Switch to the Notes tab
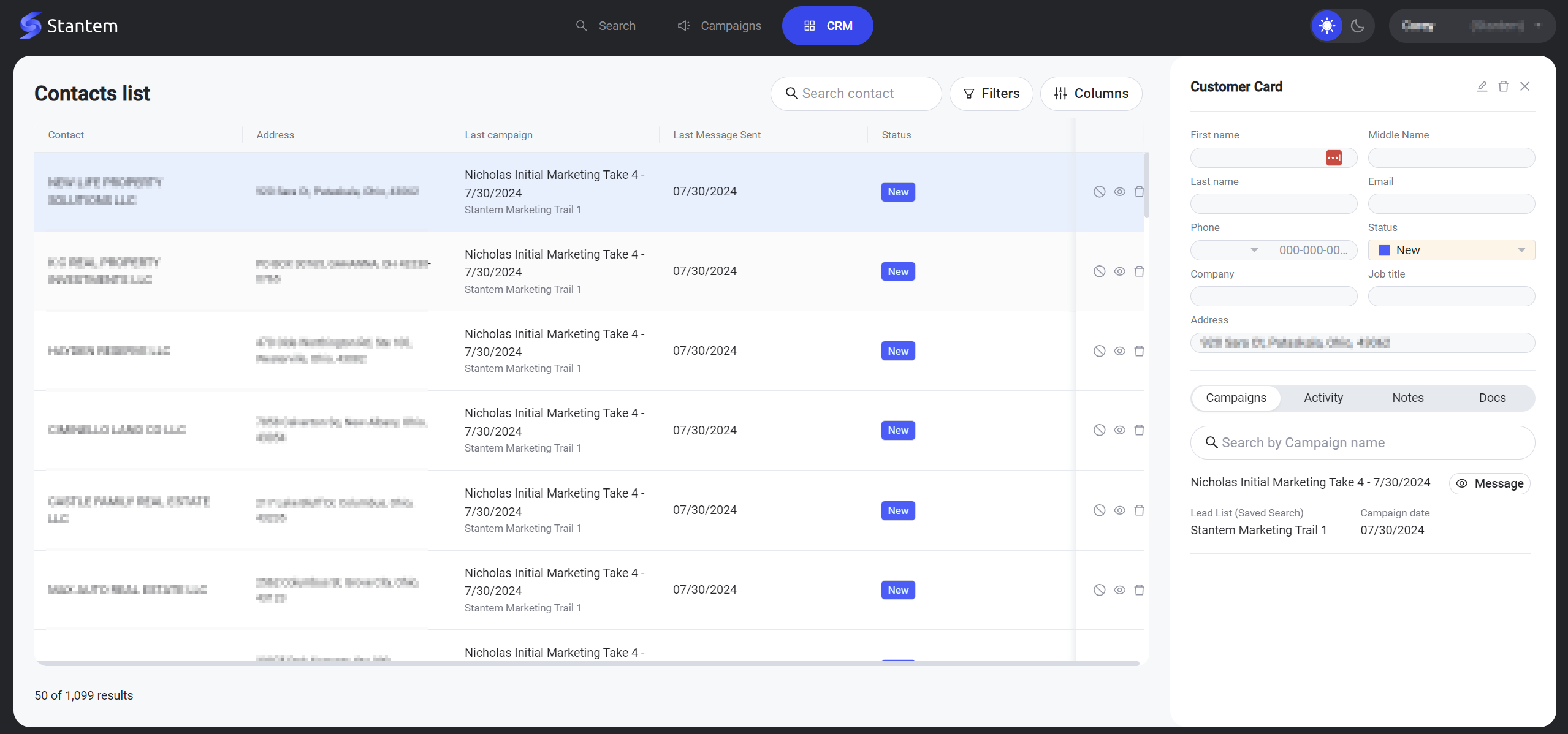Screen dimensions: 1568x734 tap(1407, 398)
